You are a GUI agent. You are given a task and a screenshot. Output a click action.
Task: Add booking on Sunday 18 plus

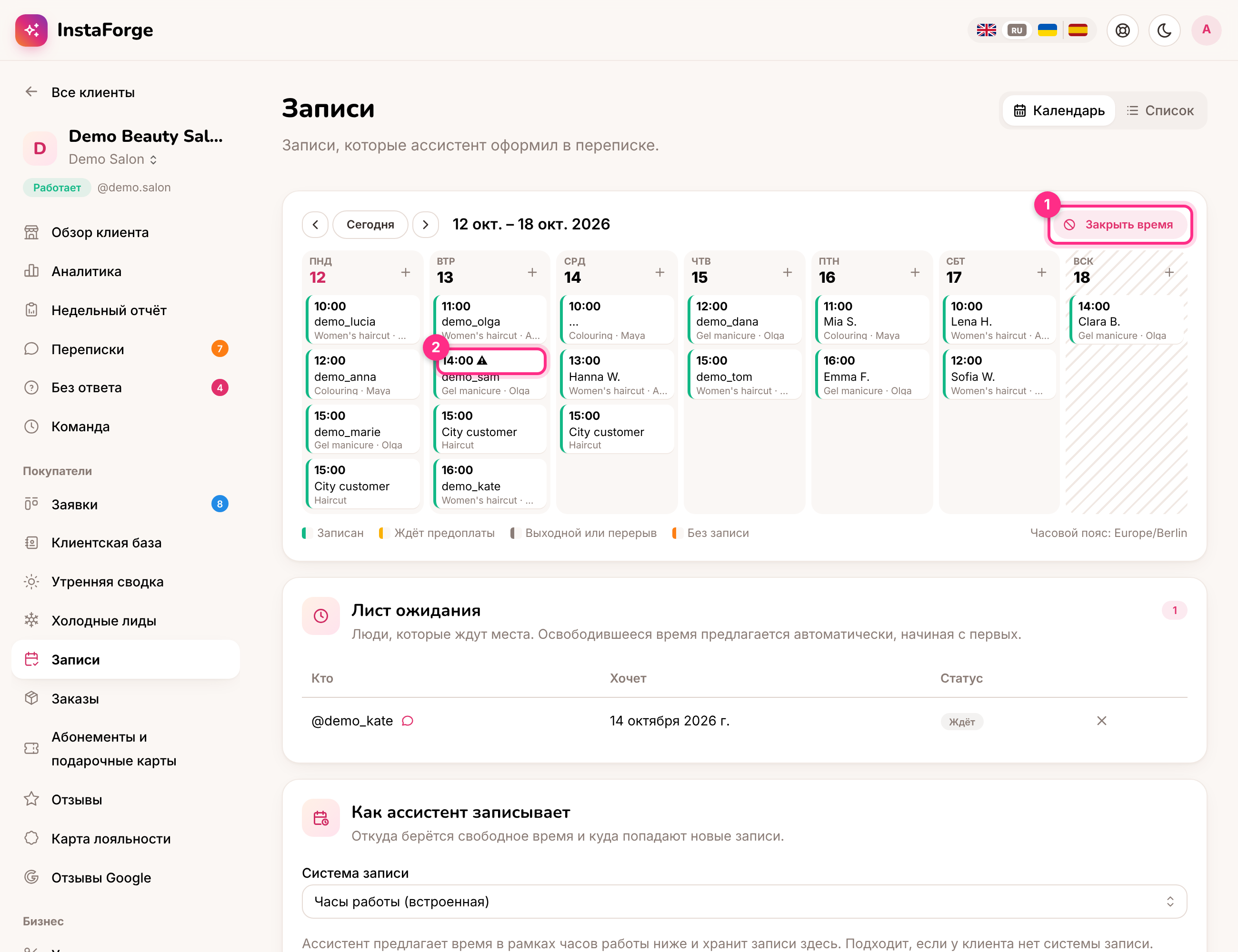coord(1169,273)
